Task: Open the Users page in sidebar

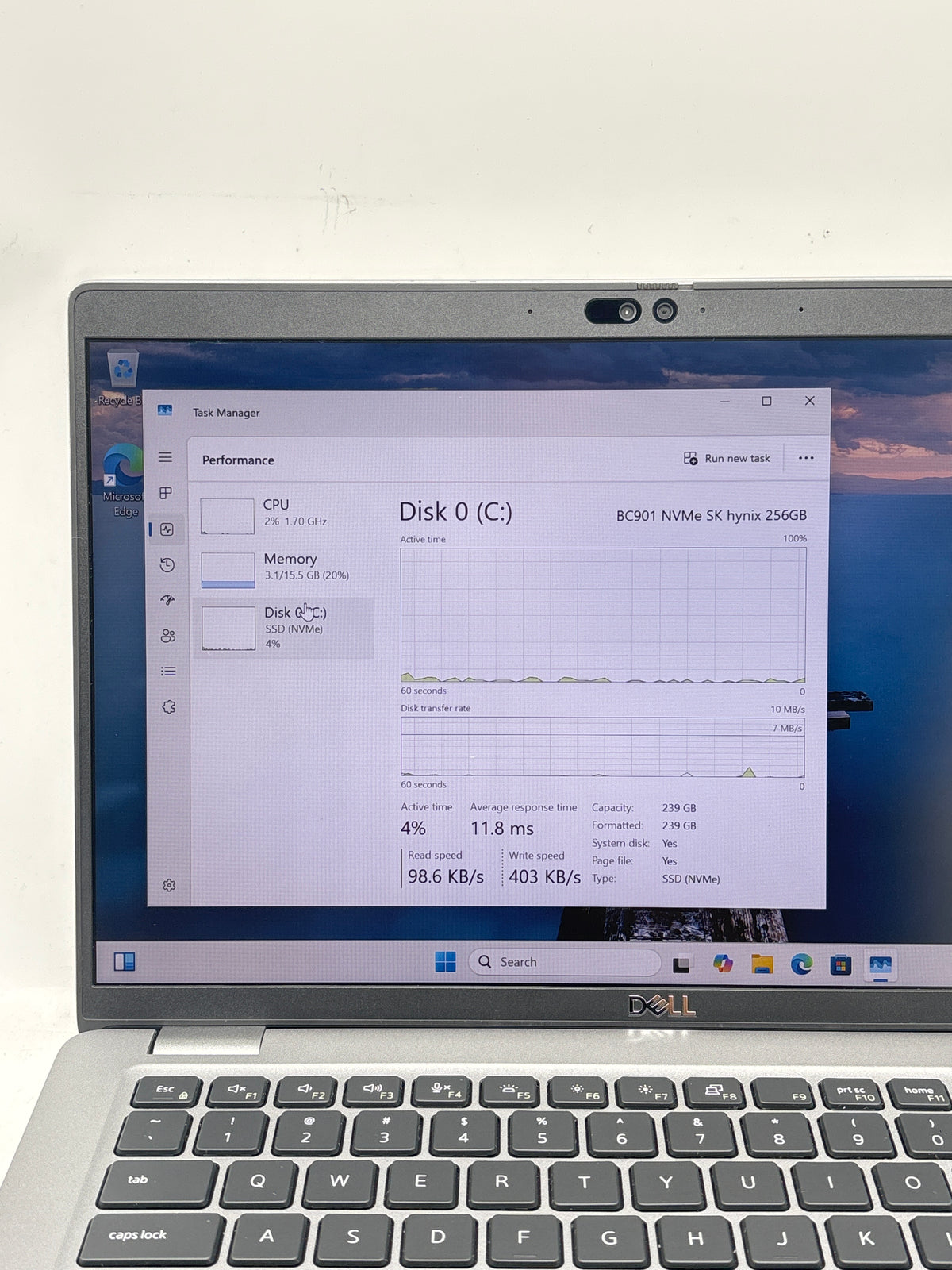Action: (x=167, y=636)
